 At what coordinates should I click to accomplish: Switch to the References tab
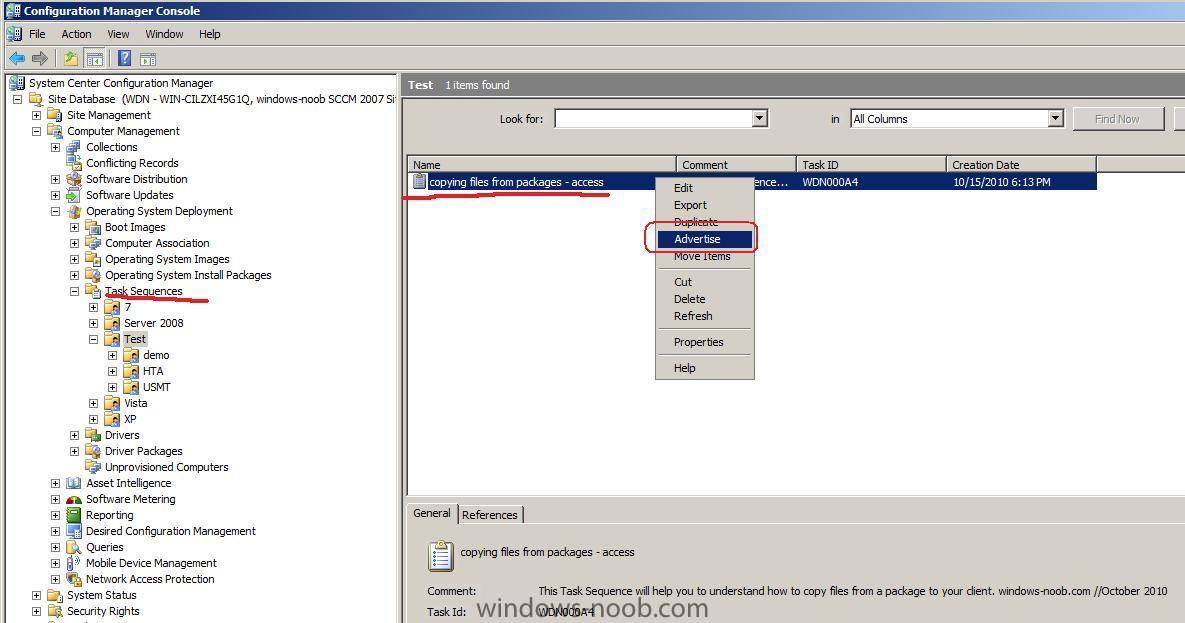[x=490, y=515]
